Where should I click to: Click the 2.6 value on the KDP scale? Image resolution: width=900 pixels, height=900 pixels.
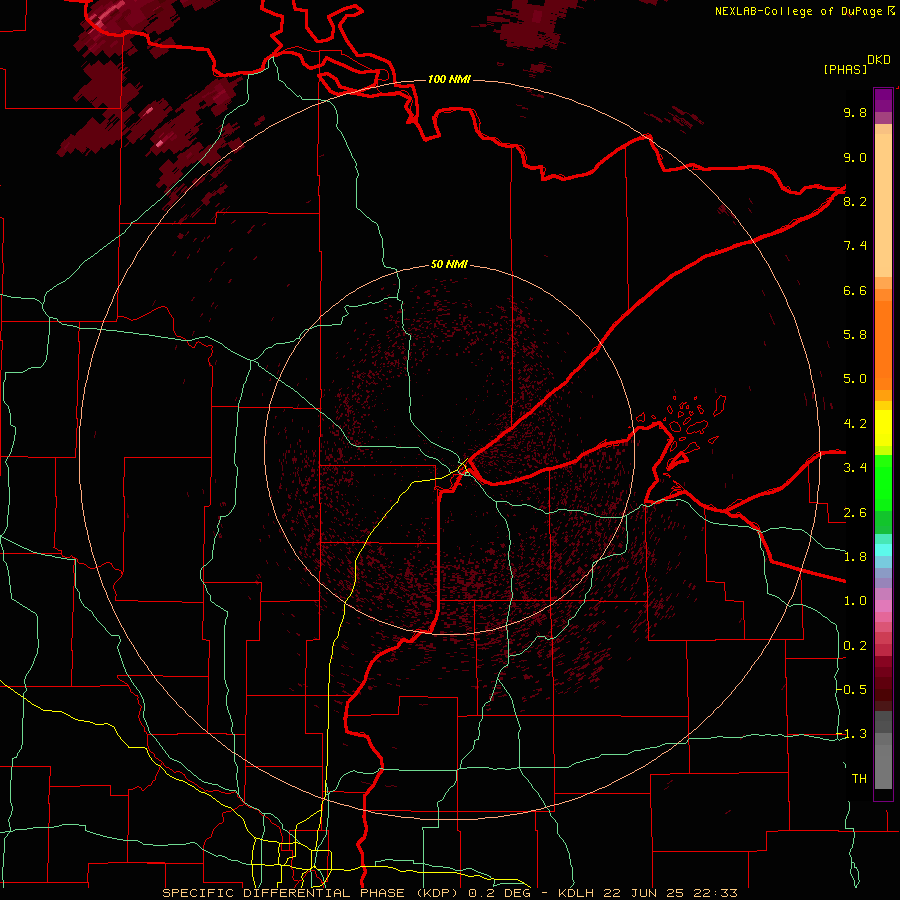click(x=855, y=513)
